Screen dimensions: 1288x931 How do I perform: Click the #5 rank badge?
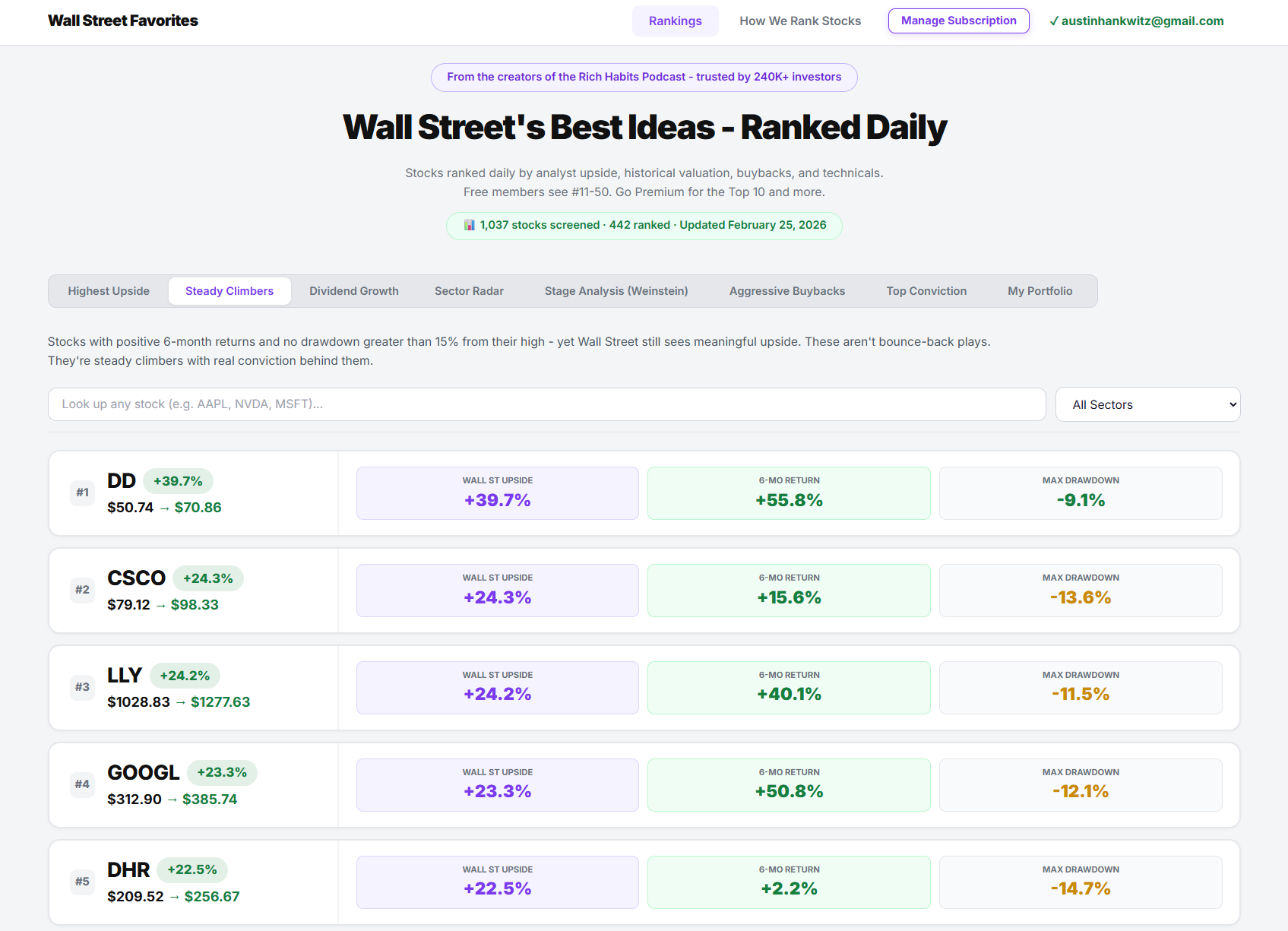click(x=82, y=882)
